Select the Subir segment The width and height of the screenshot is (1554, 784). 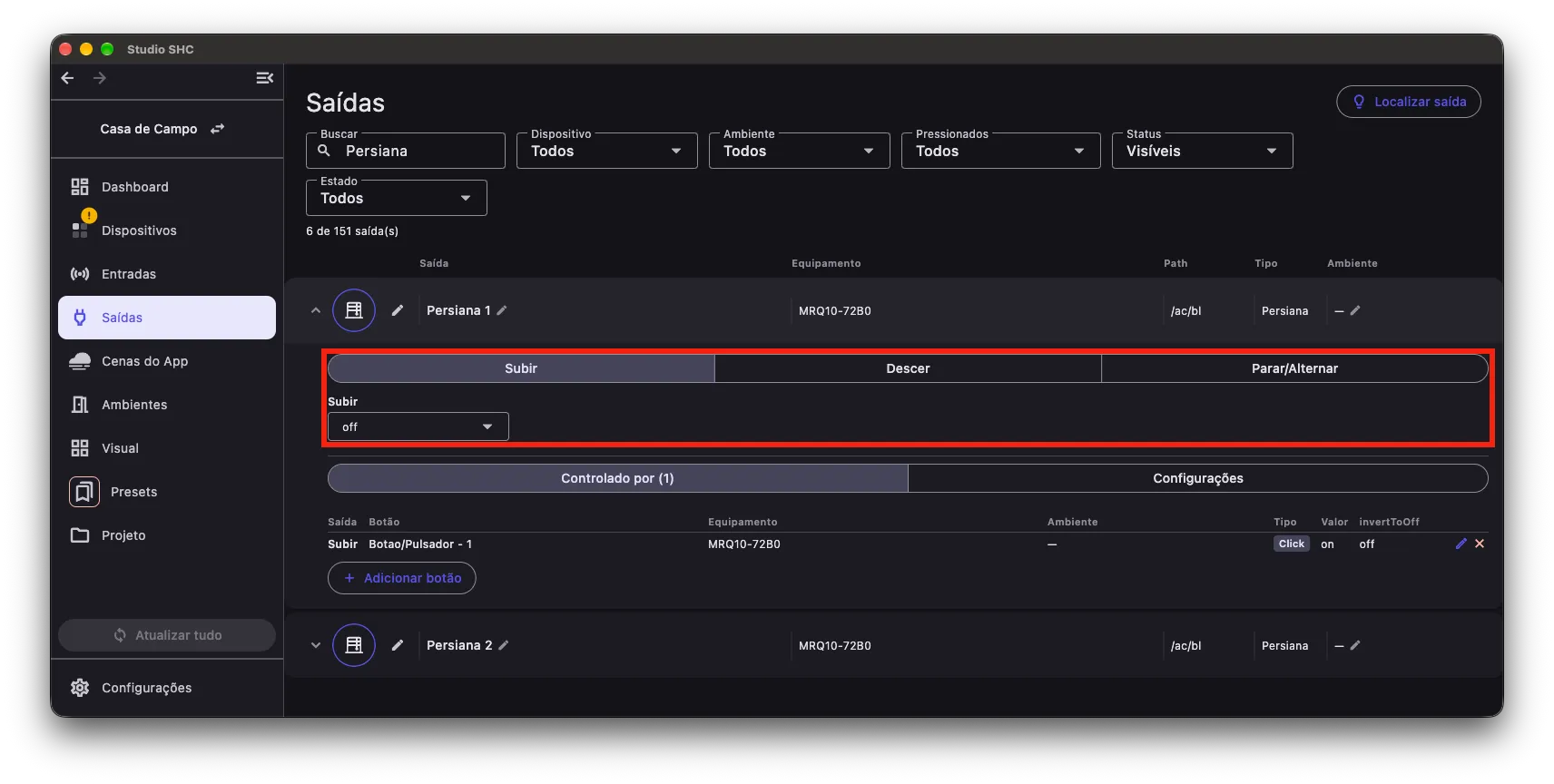click(x=521, y=368)
